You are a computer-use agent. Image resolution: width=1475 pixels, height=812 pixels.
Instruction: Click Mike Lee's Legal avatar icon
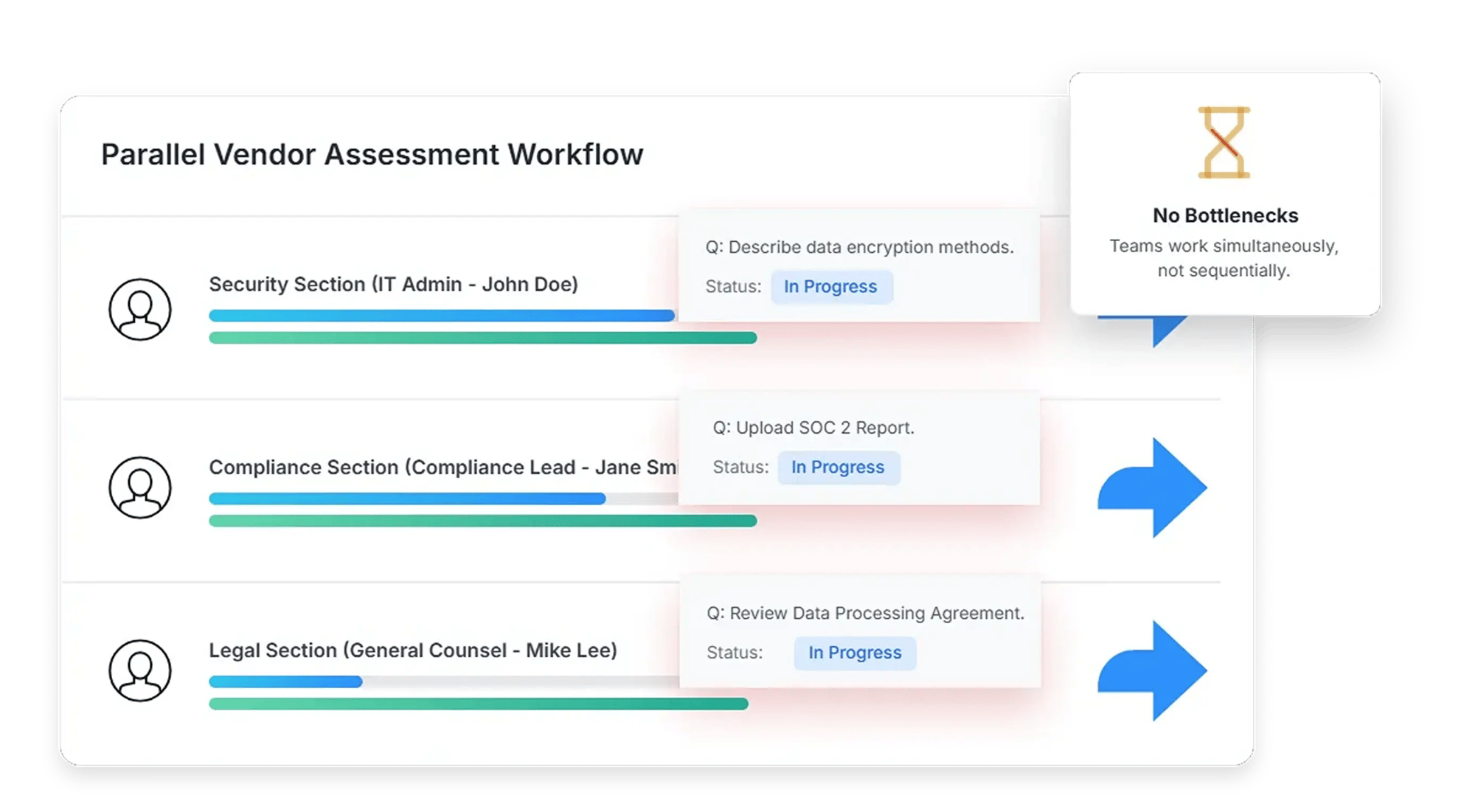140,670
